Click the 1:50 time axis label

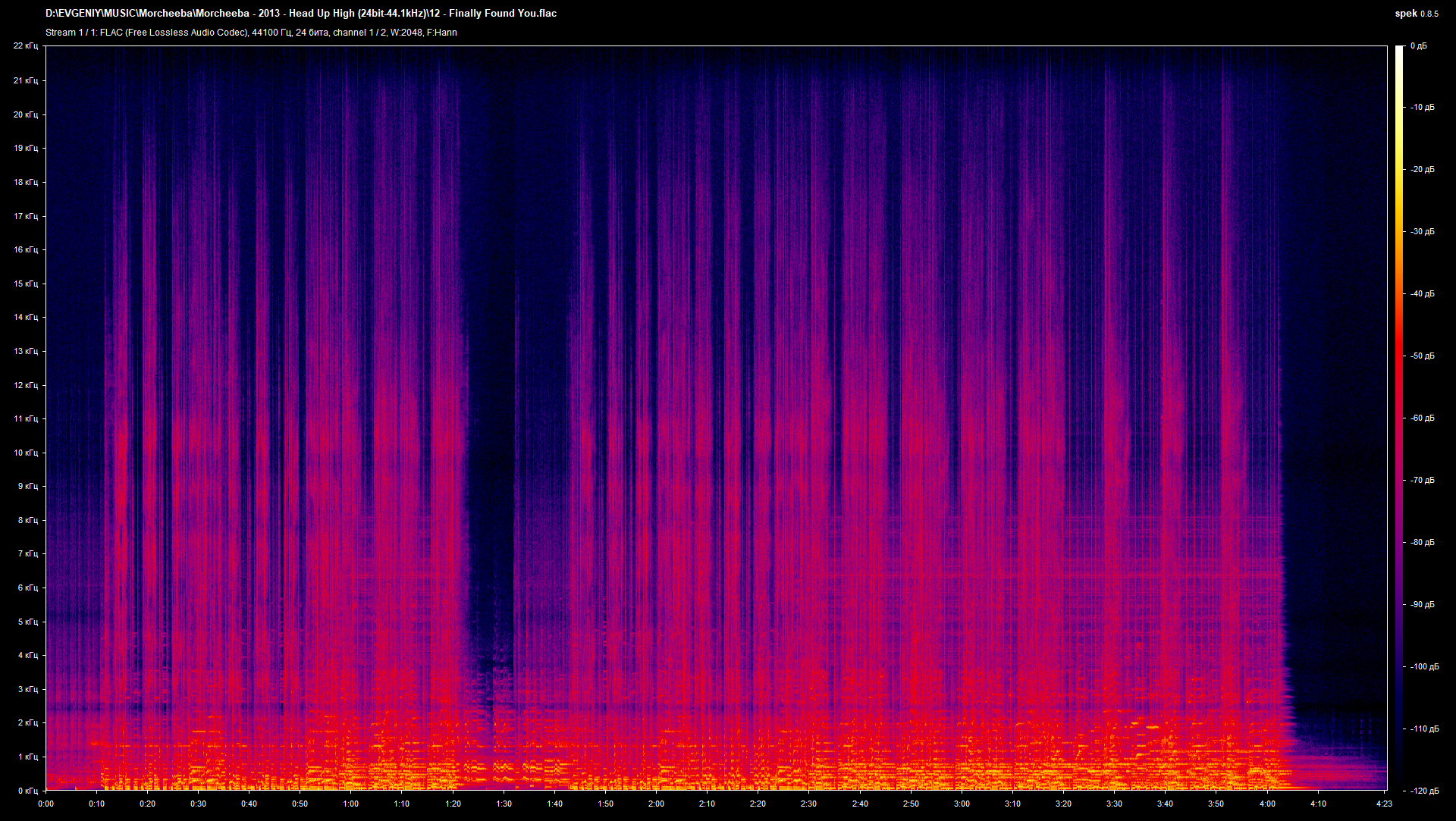[x=605, y=804]
